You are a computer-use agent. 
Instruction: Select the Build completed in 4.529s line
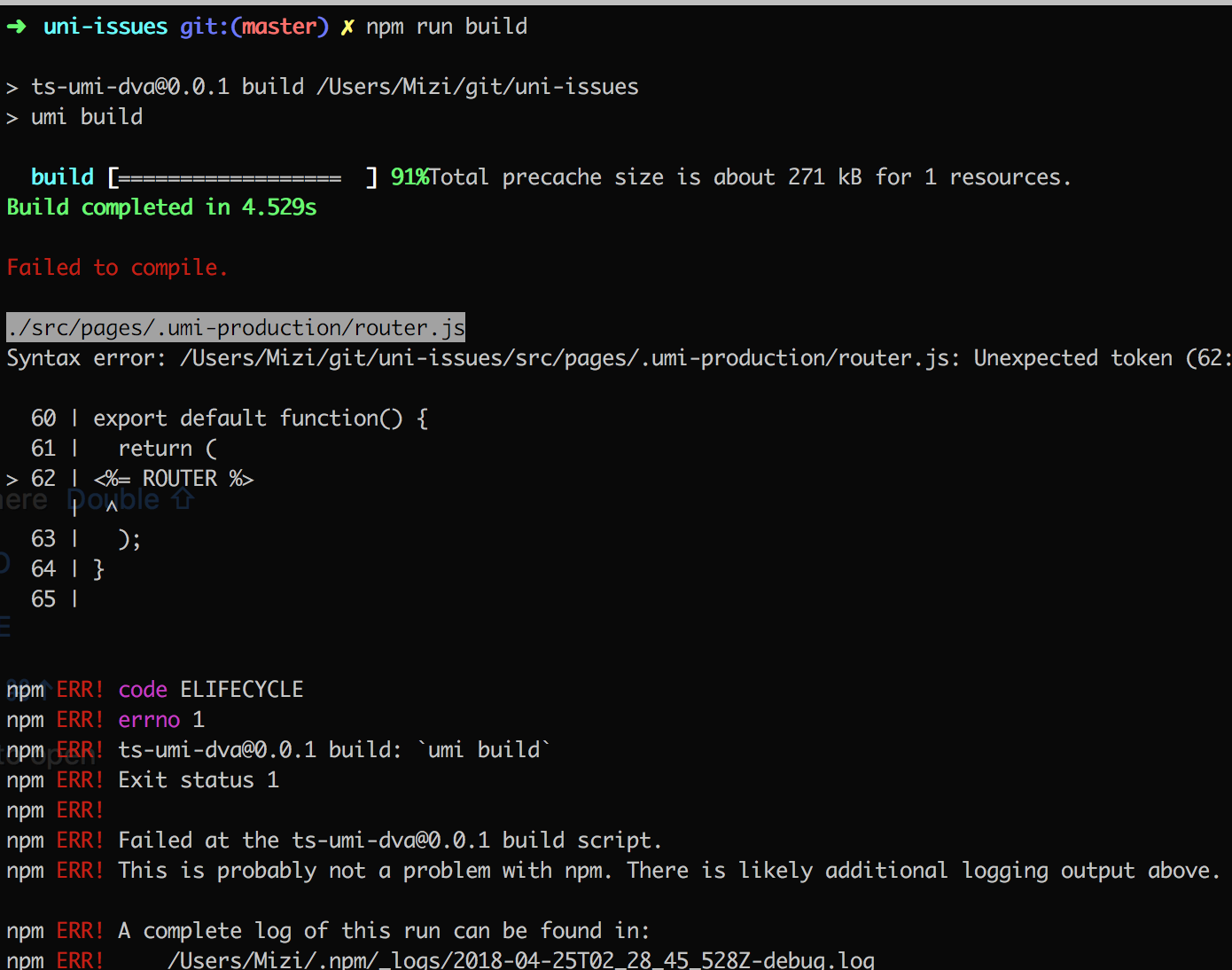click(161, 207)
